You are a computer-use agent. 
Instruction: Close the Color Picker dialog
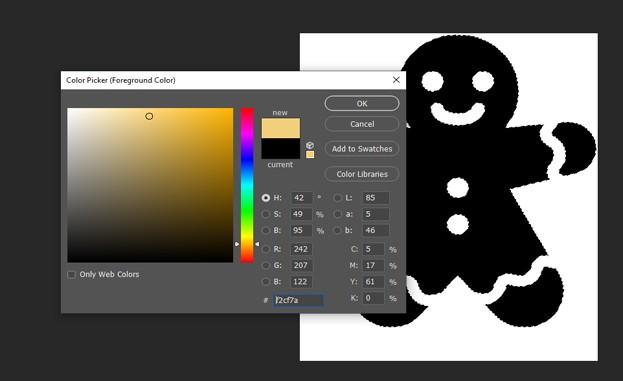(x=396, y=80)
